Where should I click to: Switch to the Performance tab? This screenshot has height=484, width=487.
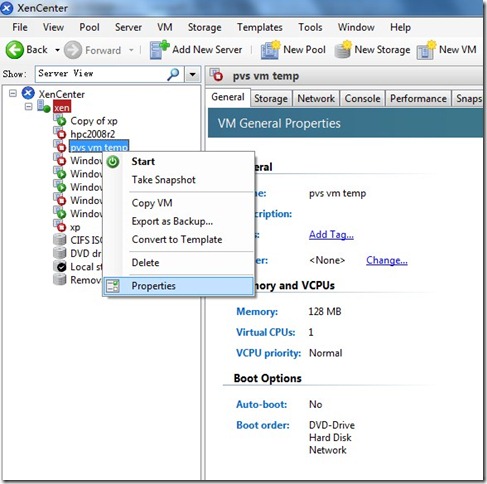point(418,99)
